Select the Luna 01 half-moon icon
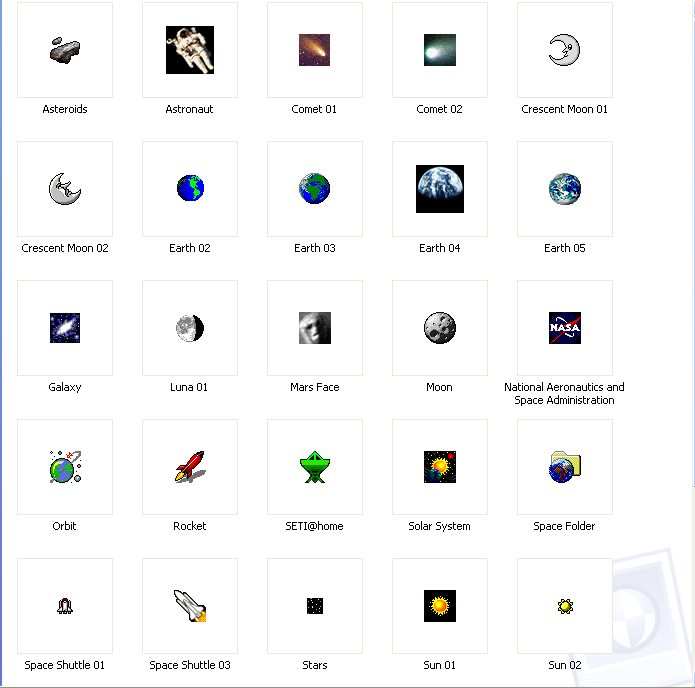 (190, 328)
